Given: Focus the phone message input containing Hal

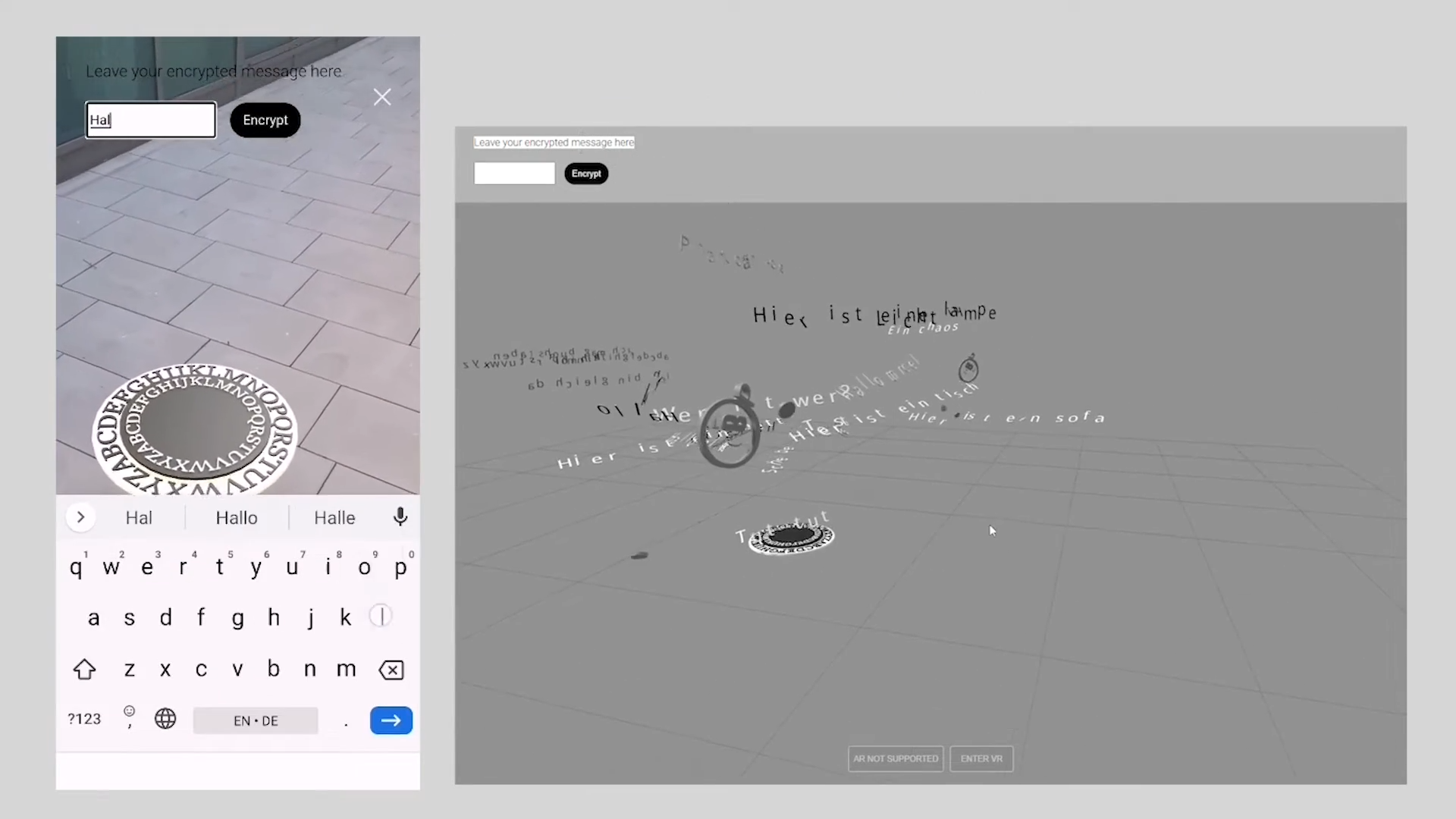Looking at the screenshot, I should click(x=151, y=120).
